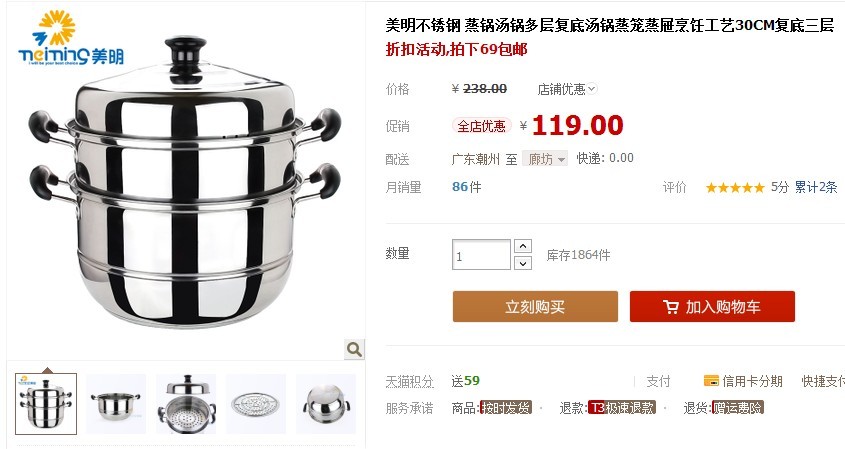Click the magnifier zoom icon on product image
The width and height of the screenshot is (845, 449).
[x=354, y=349]
